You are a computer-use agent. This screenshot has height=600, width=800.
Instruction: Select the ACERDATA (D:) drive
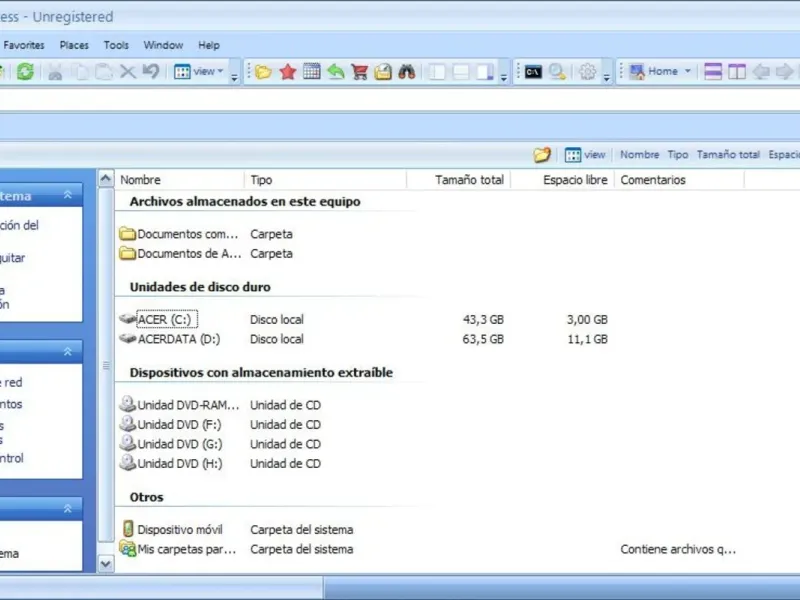169,339
